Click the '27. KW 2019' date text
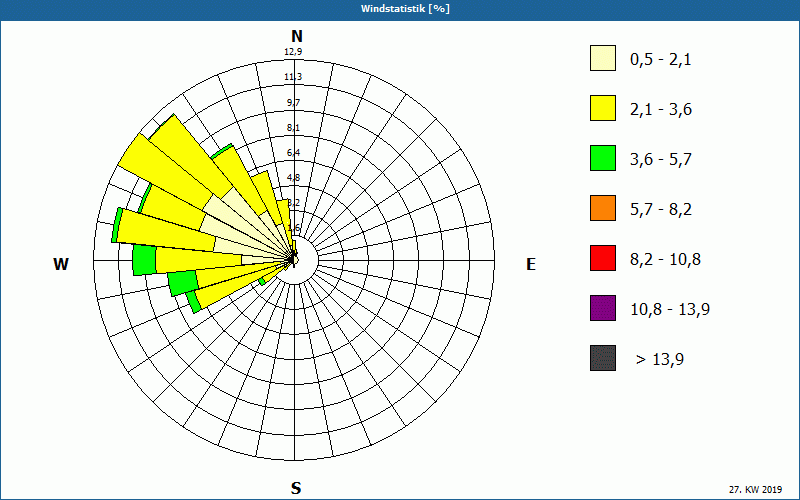 [755, 489]
